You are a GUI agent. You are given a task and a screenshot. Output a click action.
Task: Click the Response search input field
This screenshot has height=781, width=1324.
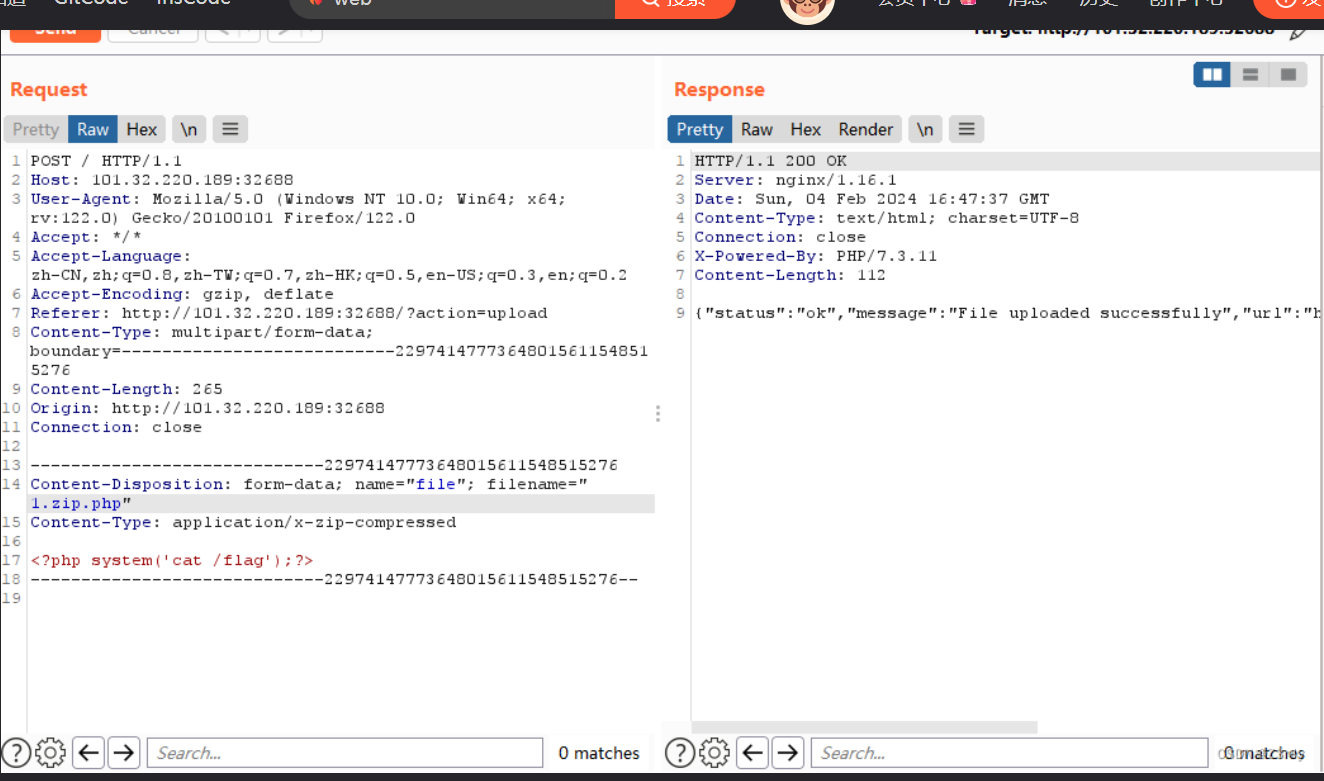point(1009,753)
